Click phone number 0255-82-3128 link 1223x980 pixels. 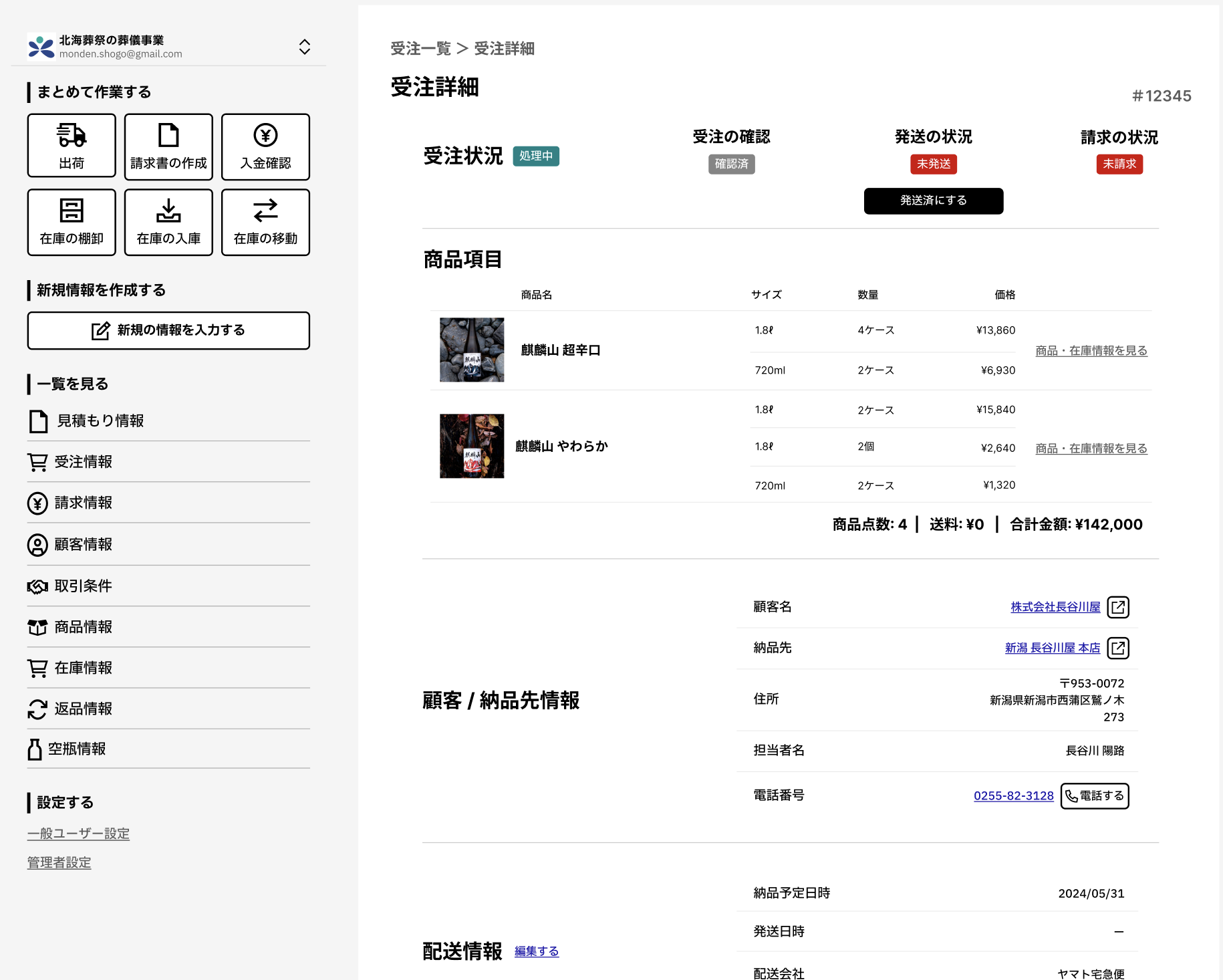1013,795
